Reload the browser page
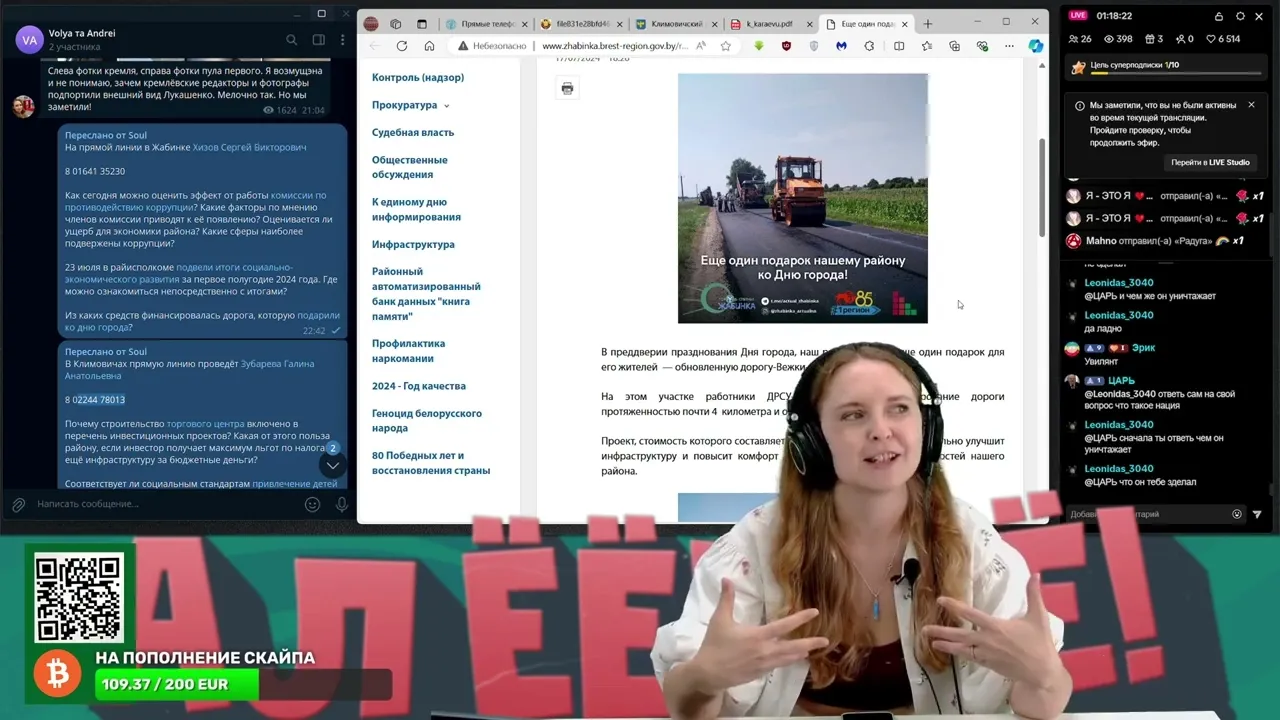 pos(402,46)
